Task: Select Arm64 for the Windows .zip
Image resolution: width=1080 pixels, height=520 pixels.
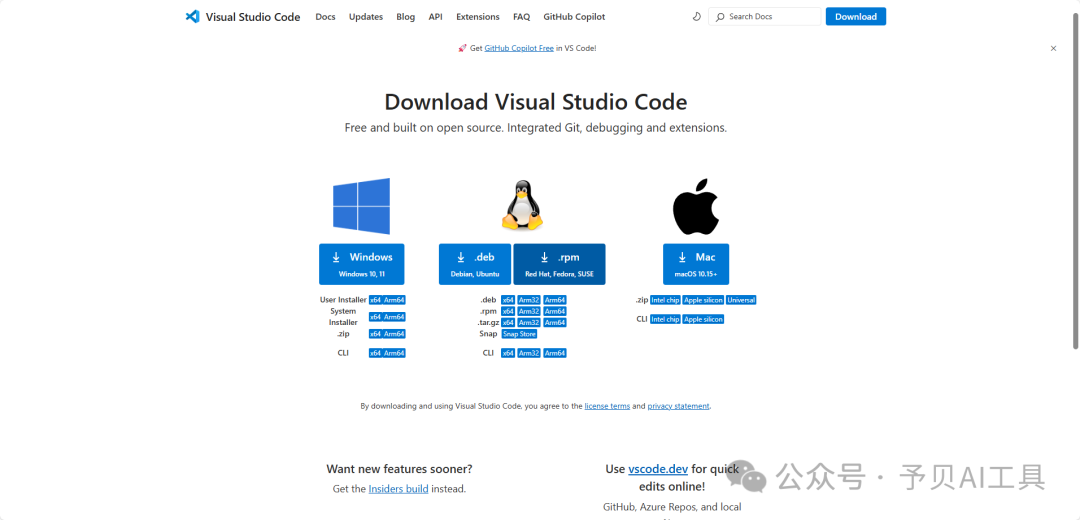Action: (394, 334)
